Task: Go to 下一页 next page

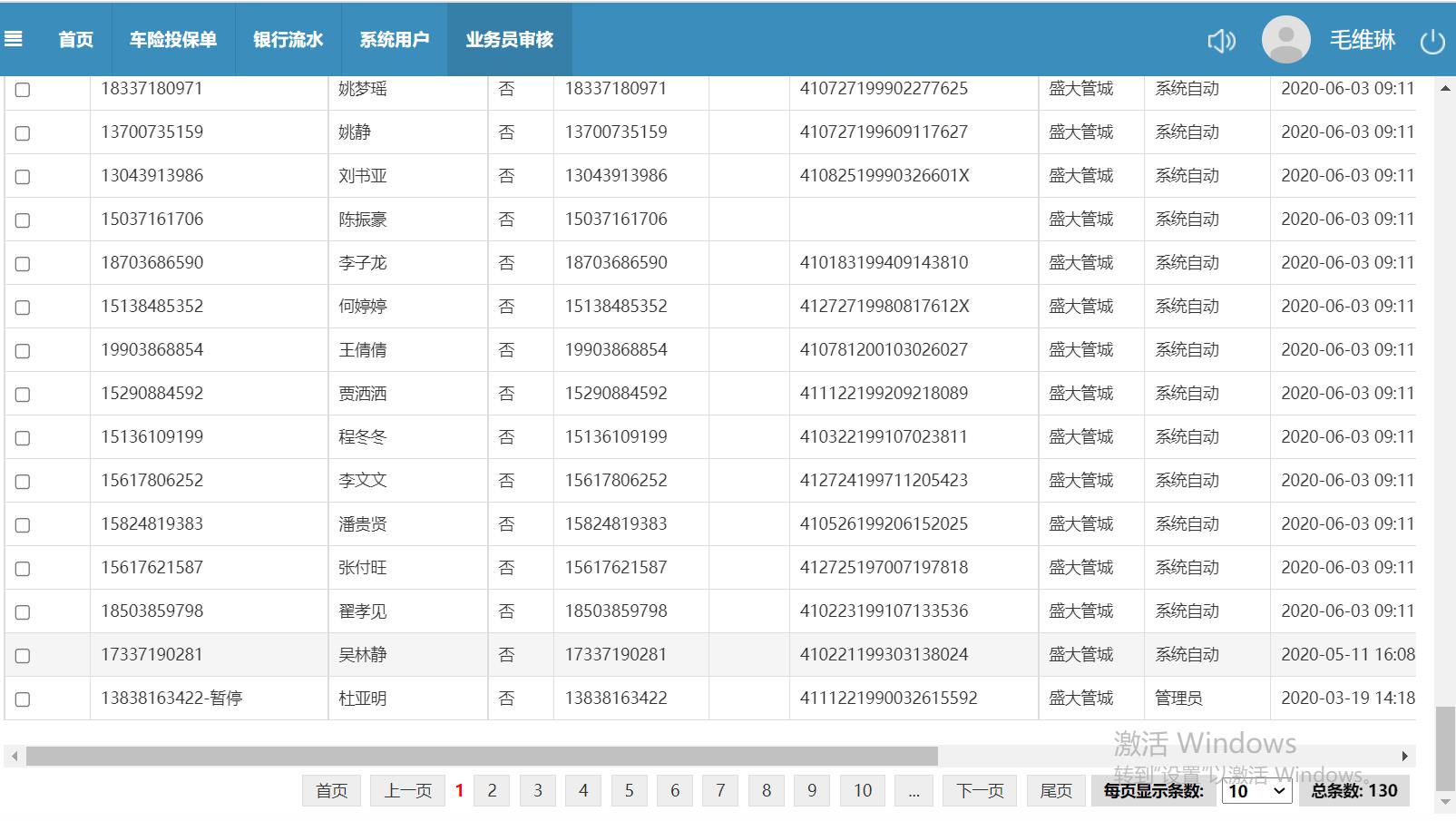Action: click(x=980, y=791)
